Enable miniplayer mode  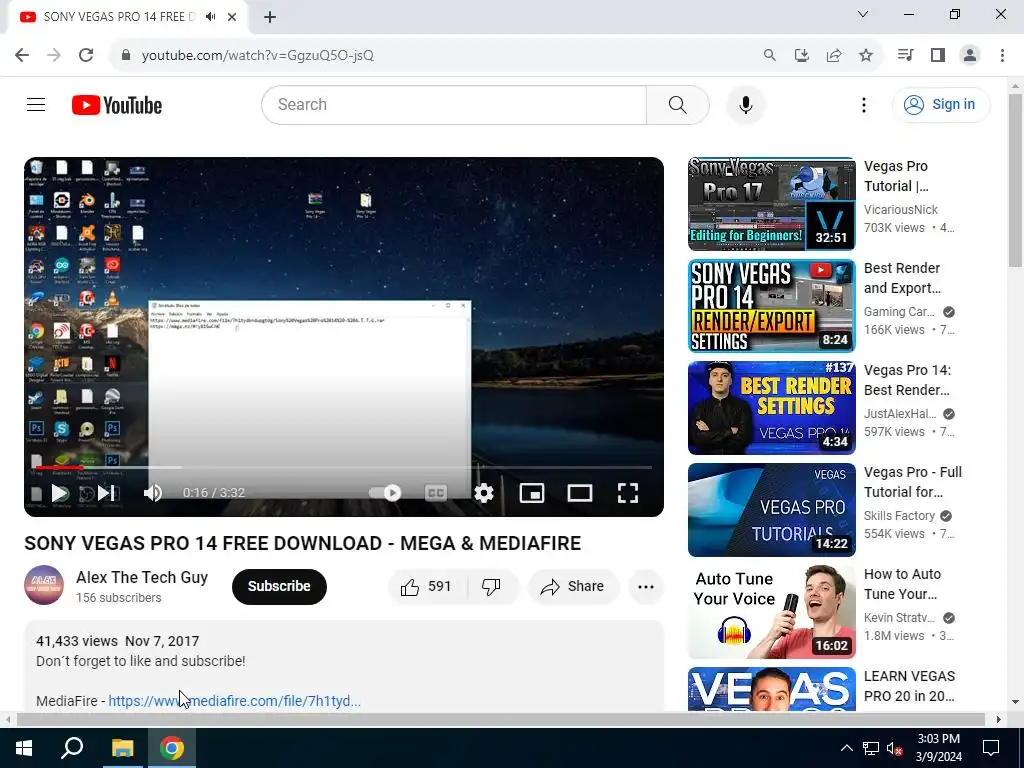(x=532, y=493)
